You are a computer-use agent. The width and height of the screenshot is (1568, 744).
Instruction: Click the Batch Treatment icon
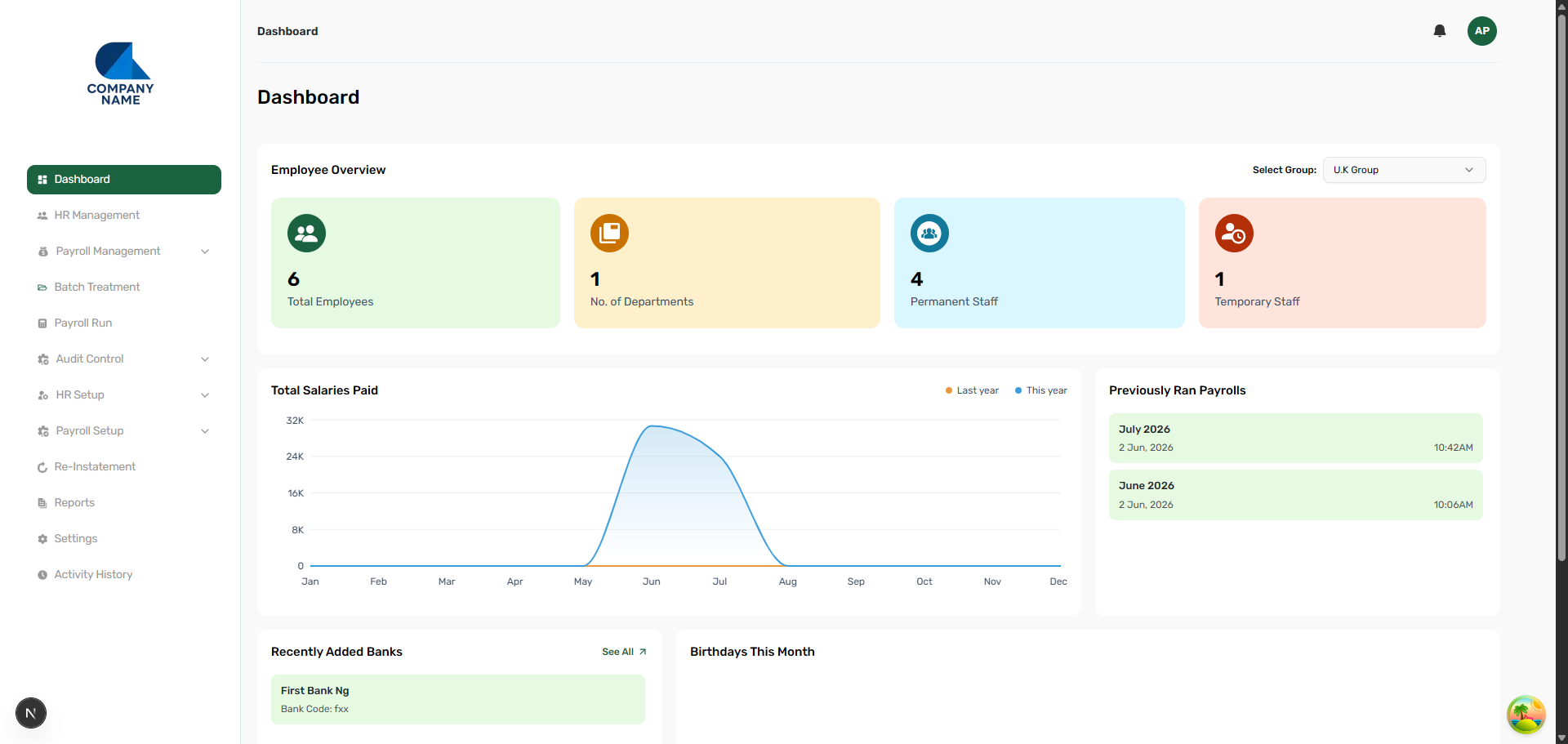point(42,287)
